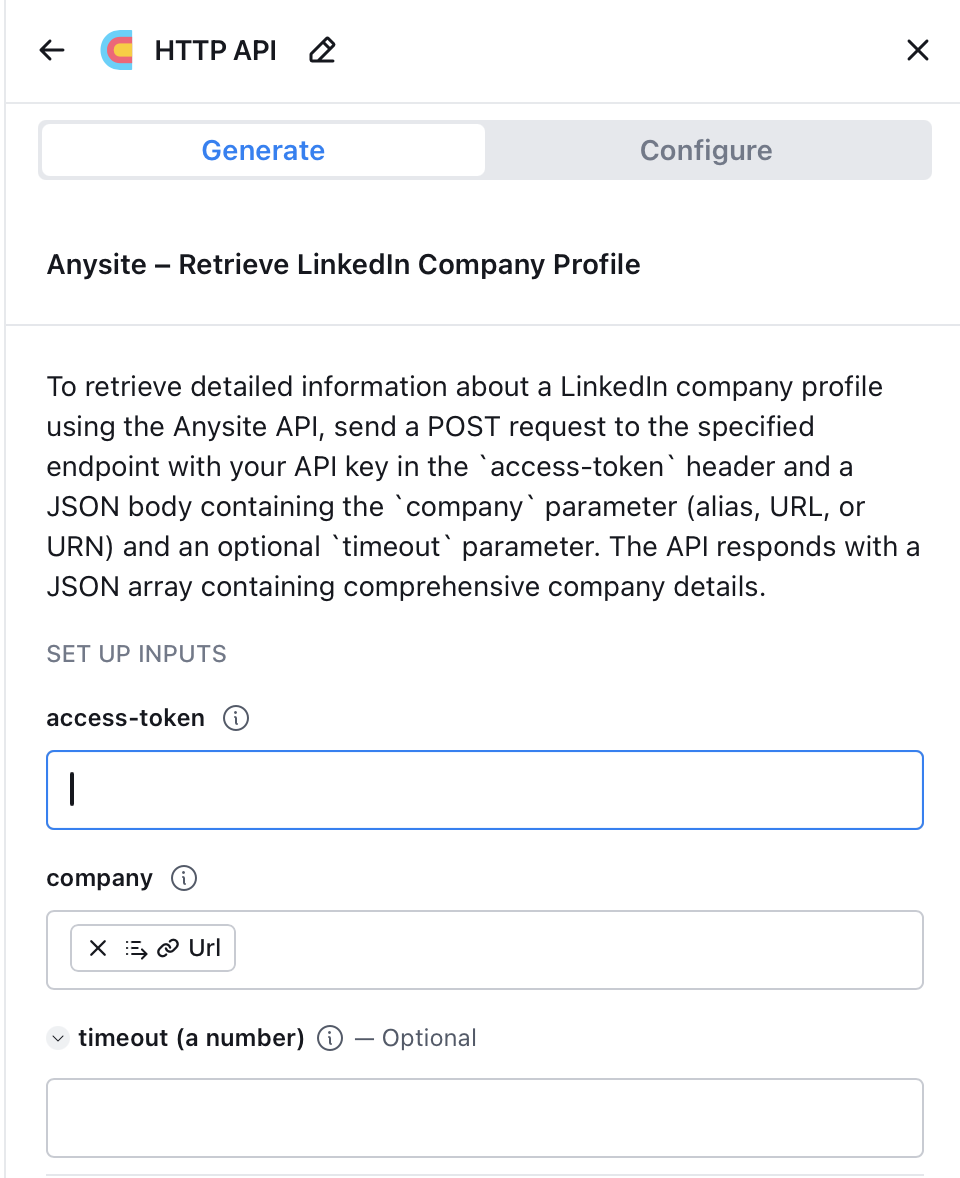
Task: Click the back arrow in the header
Action: pyautogui.click(x=51, y=49)
